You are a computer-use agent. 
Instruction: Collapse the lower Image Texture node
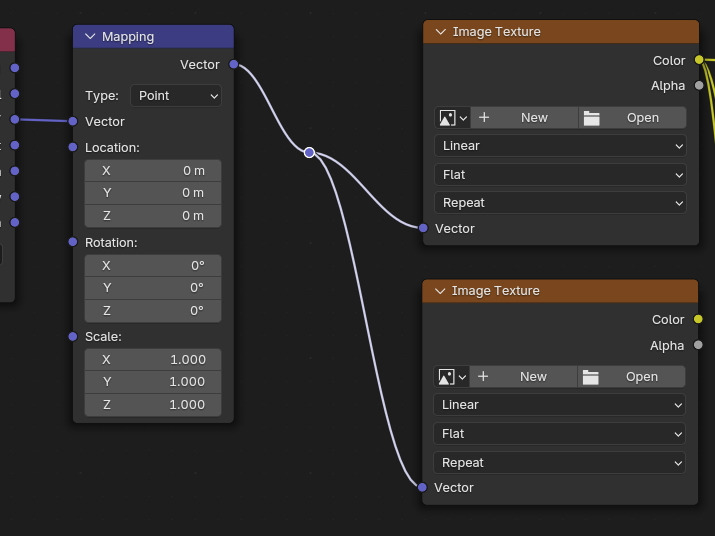coord(440,291)
